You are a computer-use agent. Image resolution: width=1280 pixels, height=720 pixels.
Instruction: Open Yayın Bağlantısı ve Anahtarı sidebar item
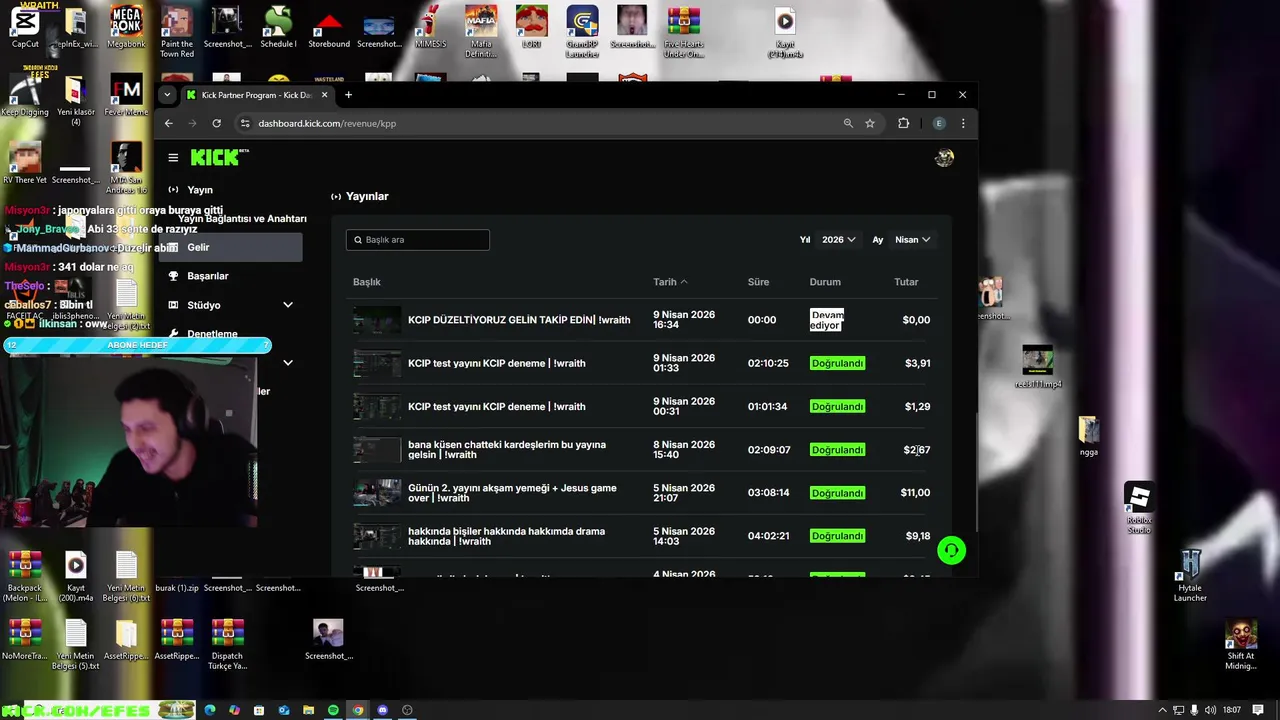[x=242, y=218]
